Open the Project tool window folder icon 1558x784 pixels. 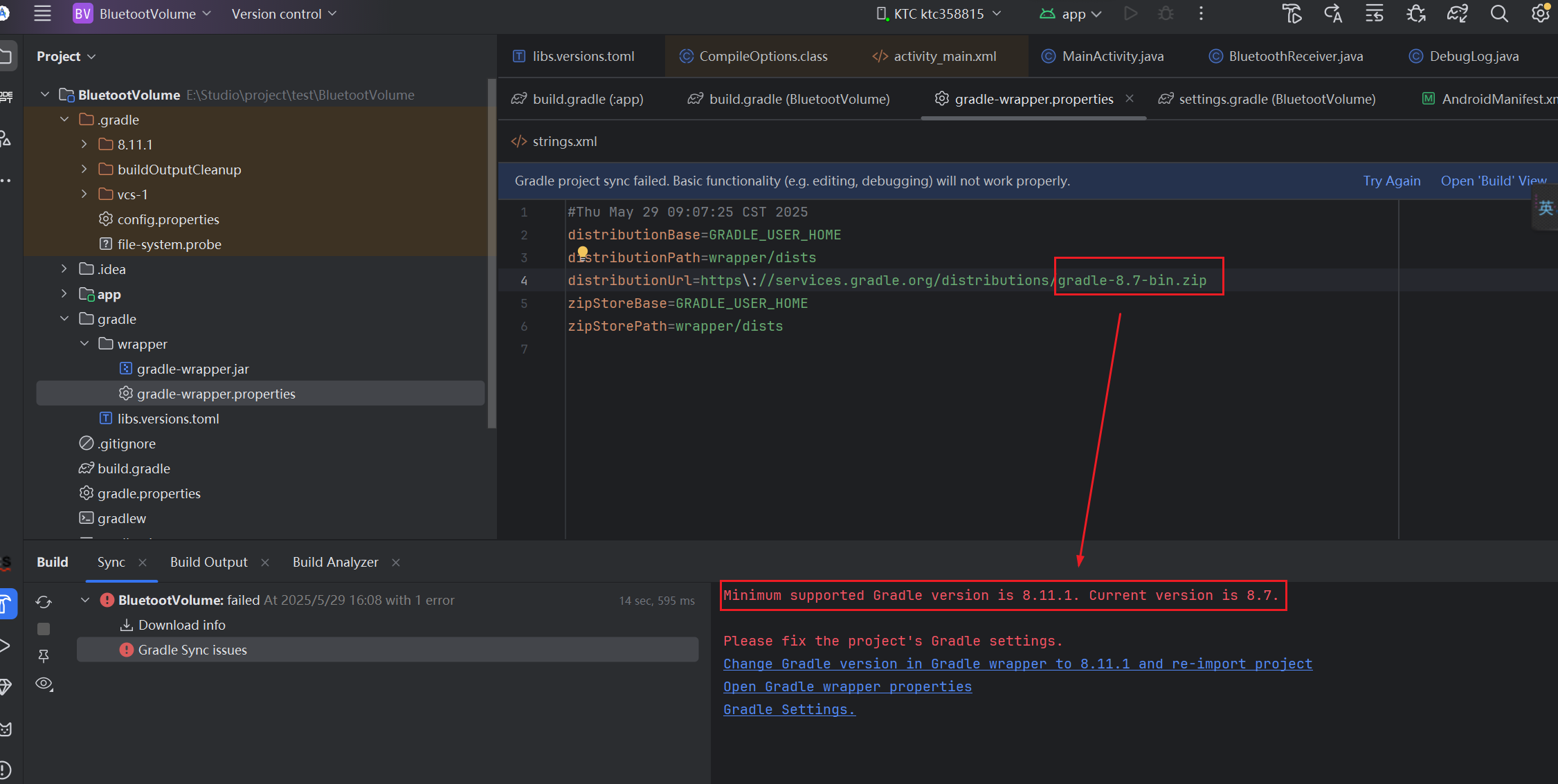[x=6, y=56]
